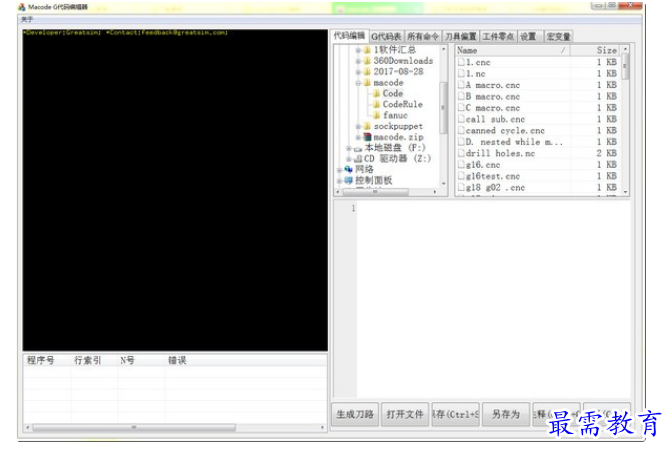This screenshot has height=455, width=670.
Task: Select the 1软件汇总 folder in tree
Action: [x=394, y=50]
